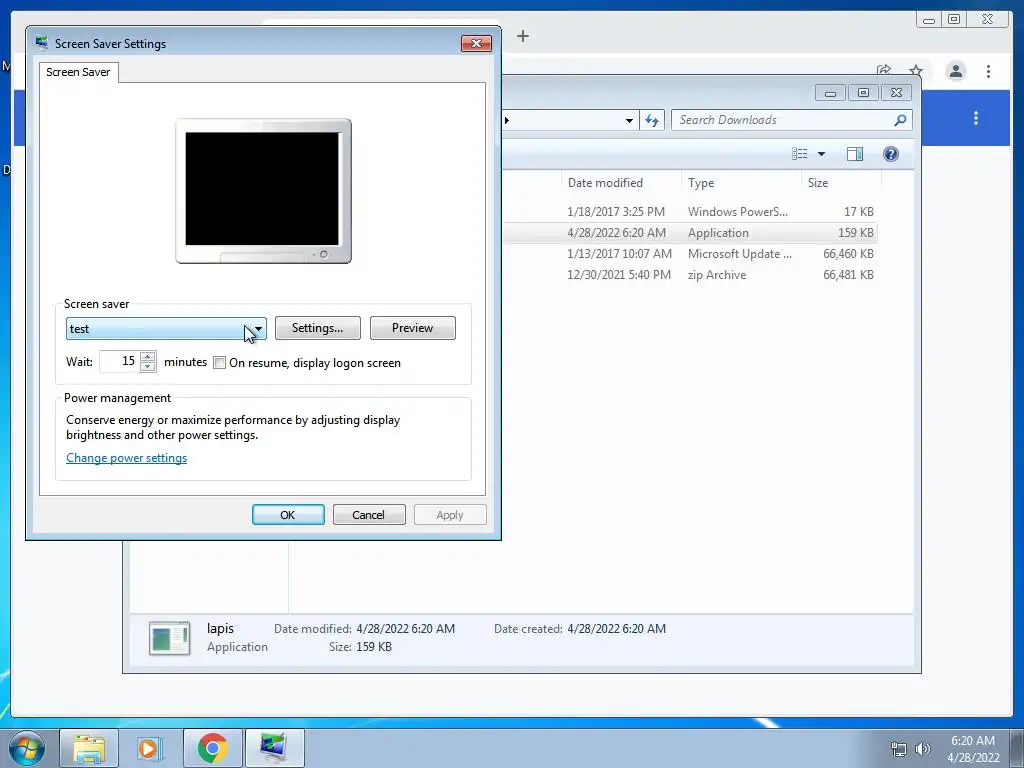Sort by the Date modified column header
The width and height of the screenshot is (1024, 768).
coord(605,183)
